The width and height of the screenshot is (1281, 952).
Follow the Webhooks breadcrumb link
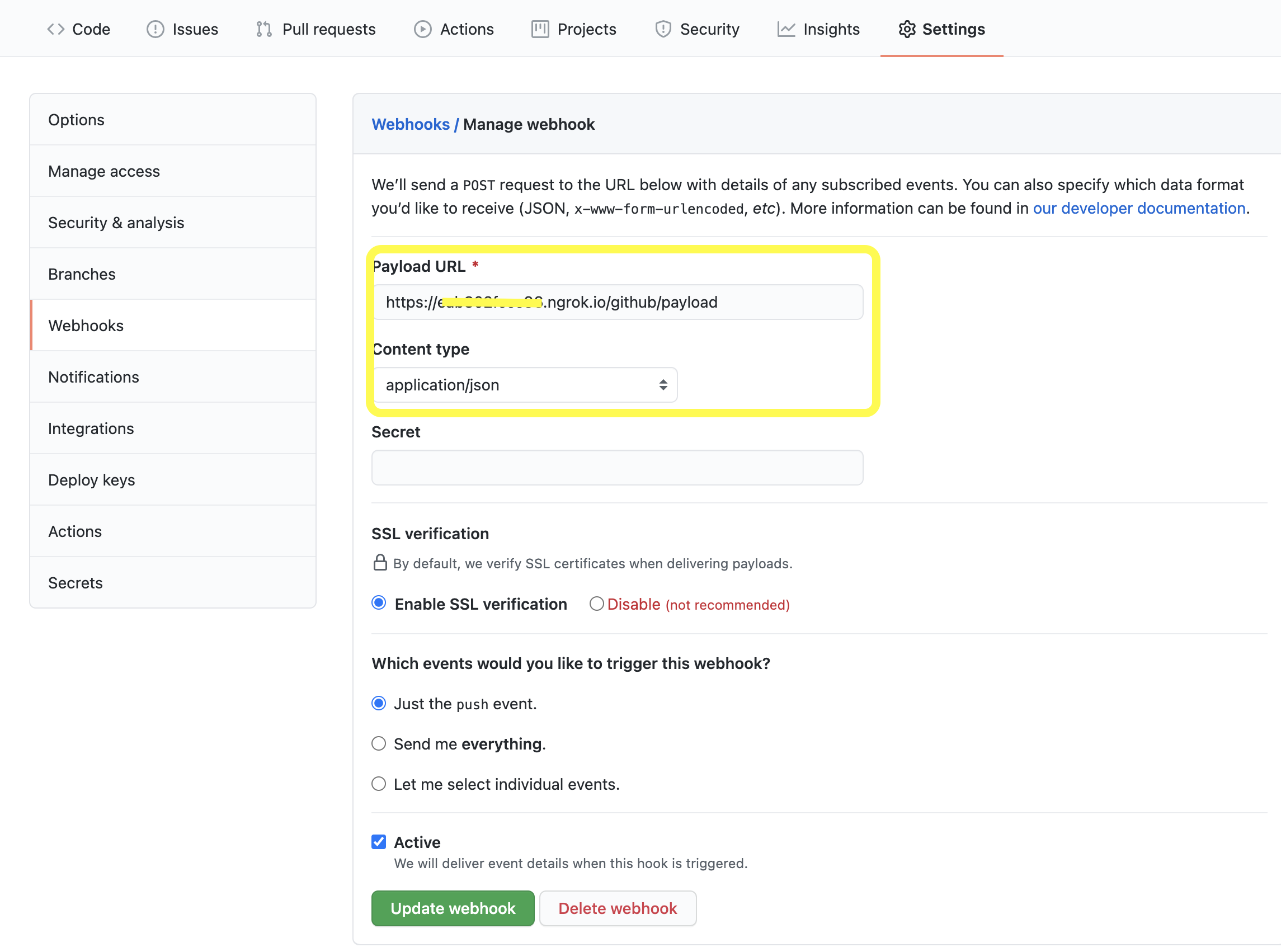[410, 124]
